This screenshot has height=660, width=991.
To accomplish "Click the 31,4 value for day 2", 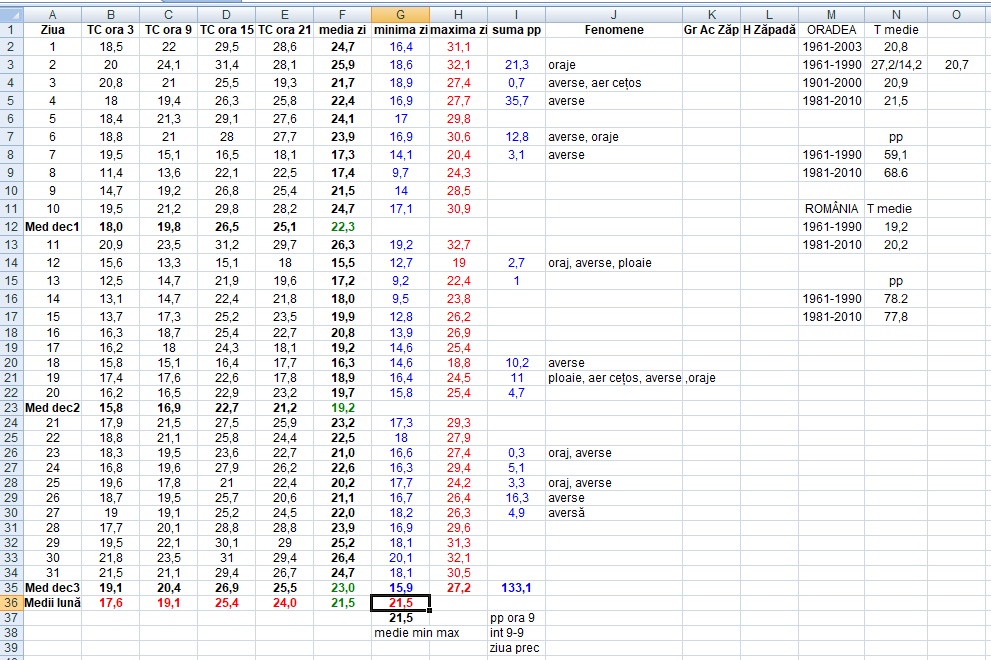I will (x=226, y=64).
